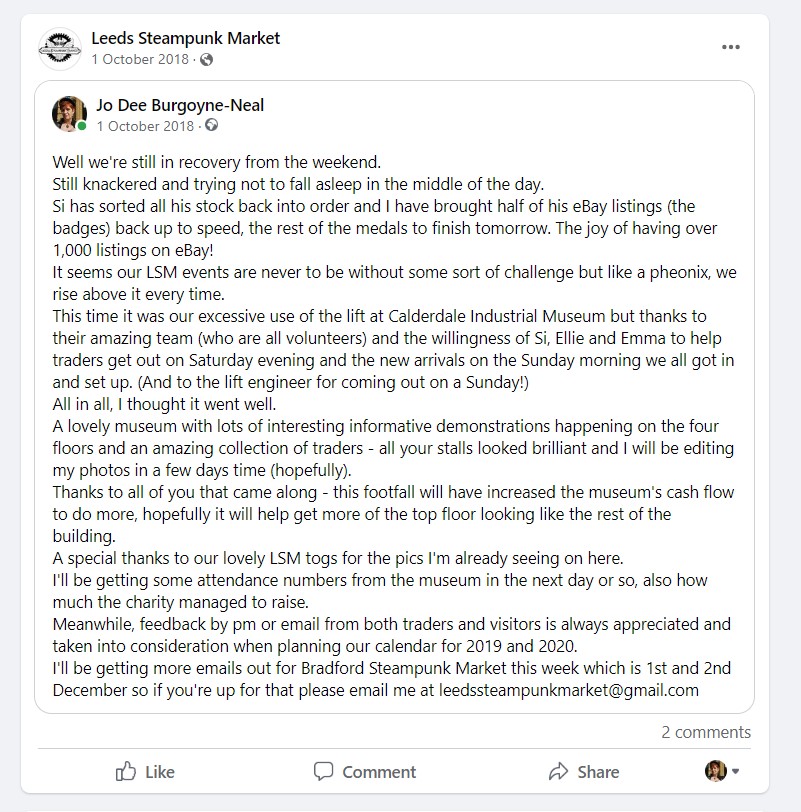Open Leeds Steampunk Market page name link

point(185,38)
